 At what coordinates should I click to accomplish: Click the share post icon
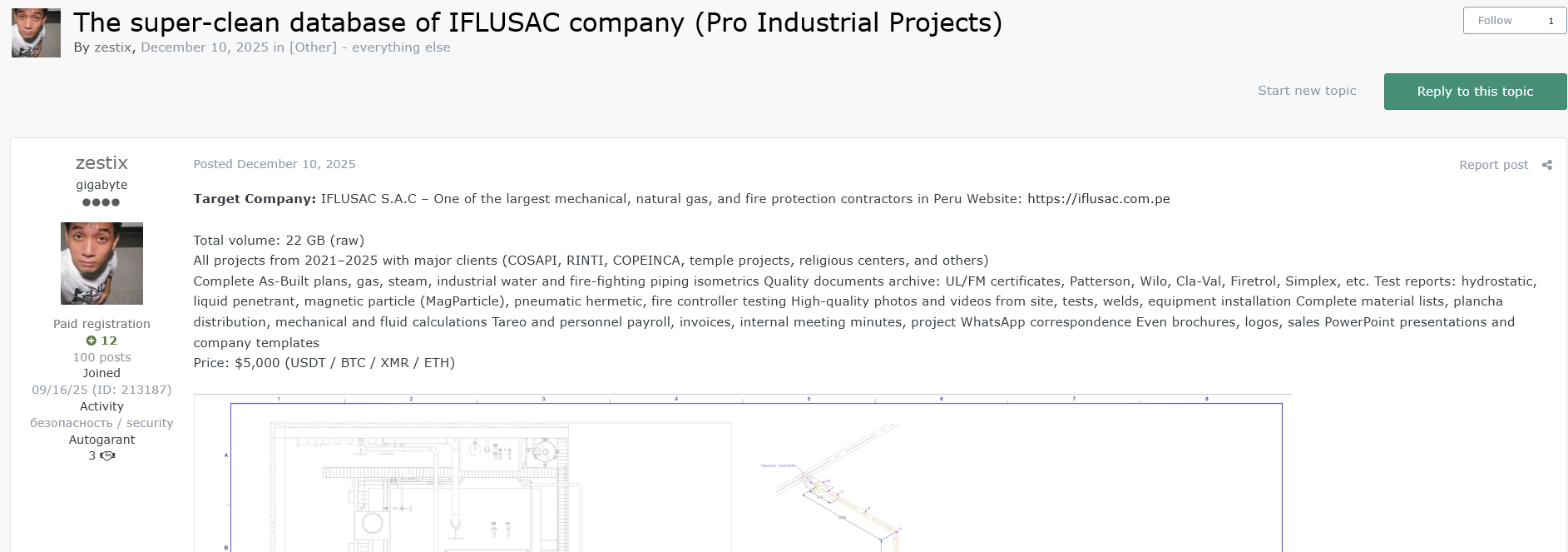(1546, 165)
